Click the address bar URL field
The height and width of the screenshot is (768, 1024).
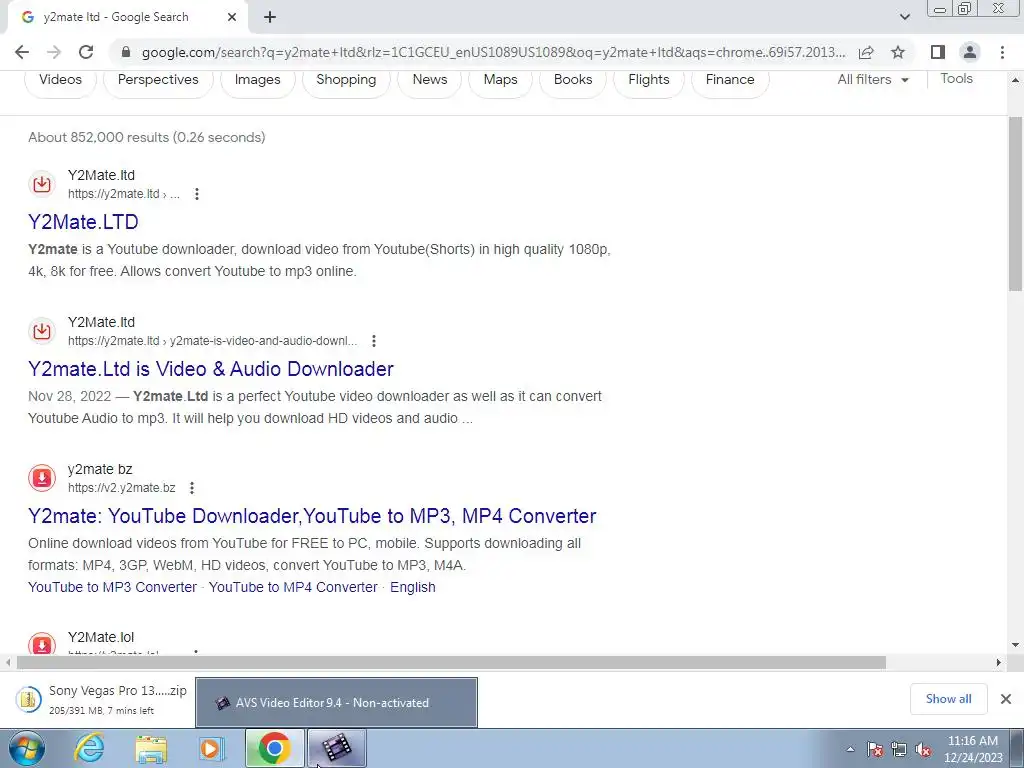[x=493, y=52]
